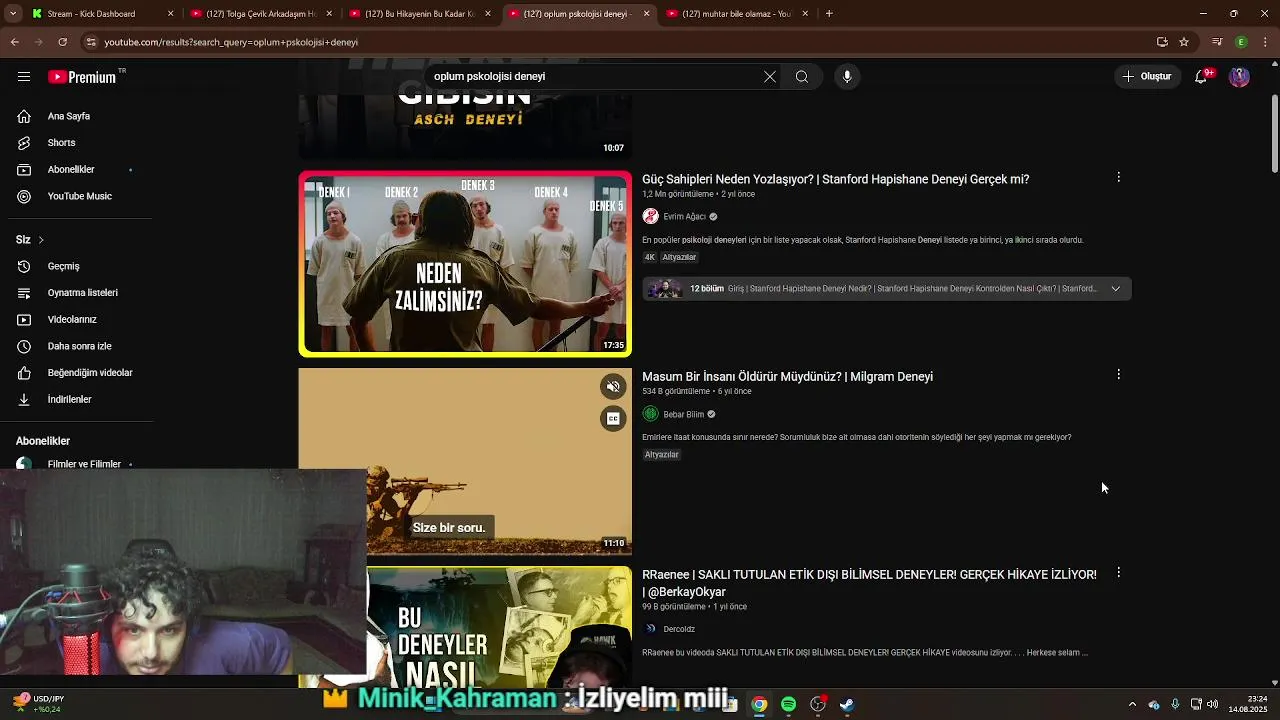Open the Dercoldz channel avatar
This screenshot has height=720, width=1280.
click(650, 629)
